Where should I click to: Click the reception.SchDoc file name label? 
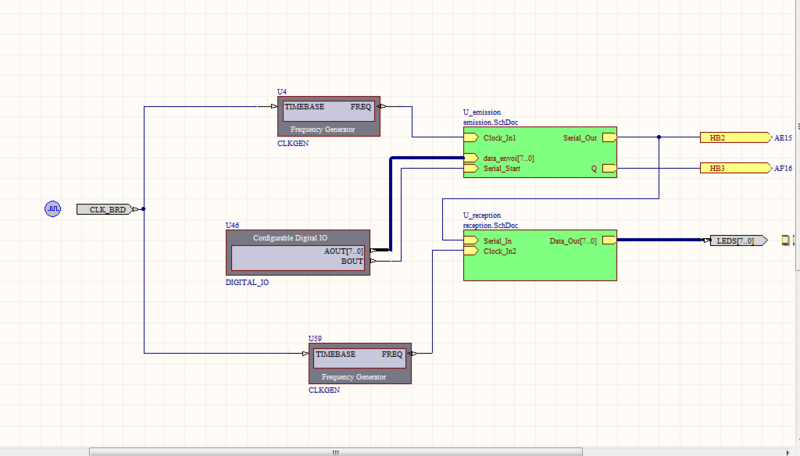(490, 226)
